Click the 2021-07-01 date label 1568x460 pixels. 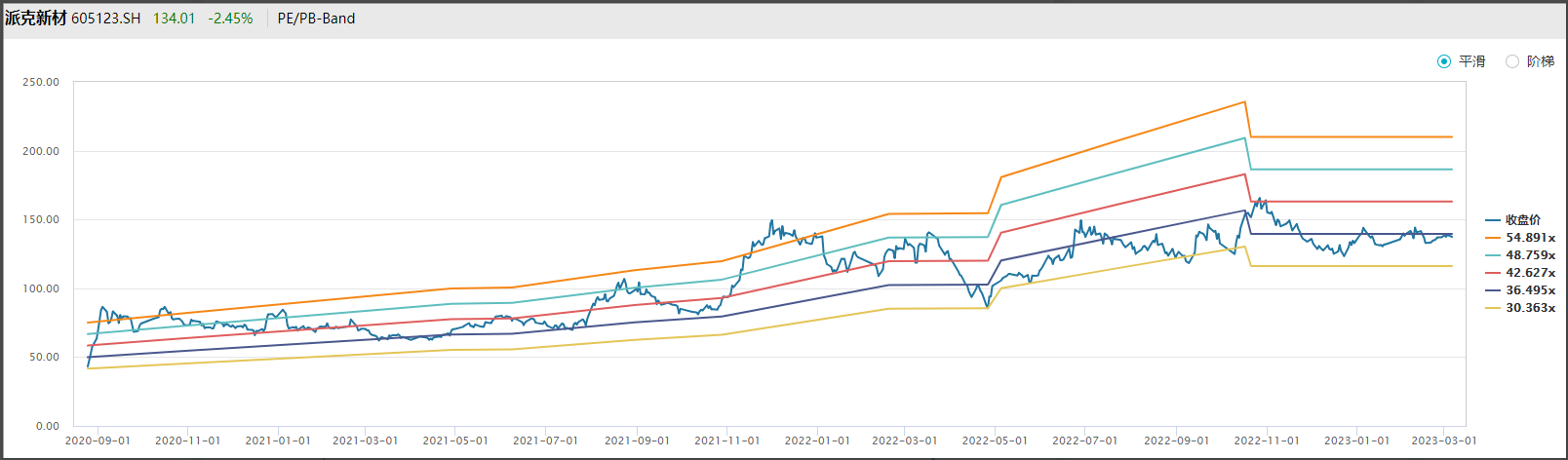click(x=545, y=441)
